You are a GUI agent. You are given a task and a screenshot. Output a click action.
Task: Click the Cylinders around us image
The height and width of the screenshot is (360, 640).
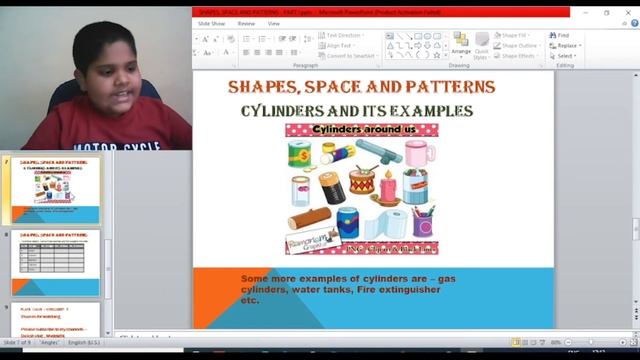362,189
